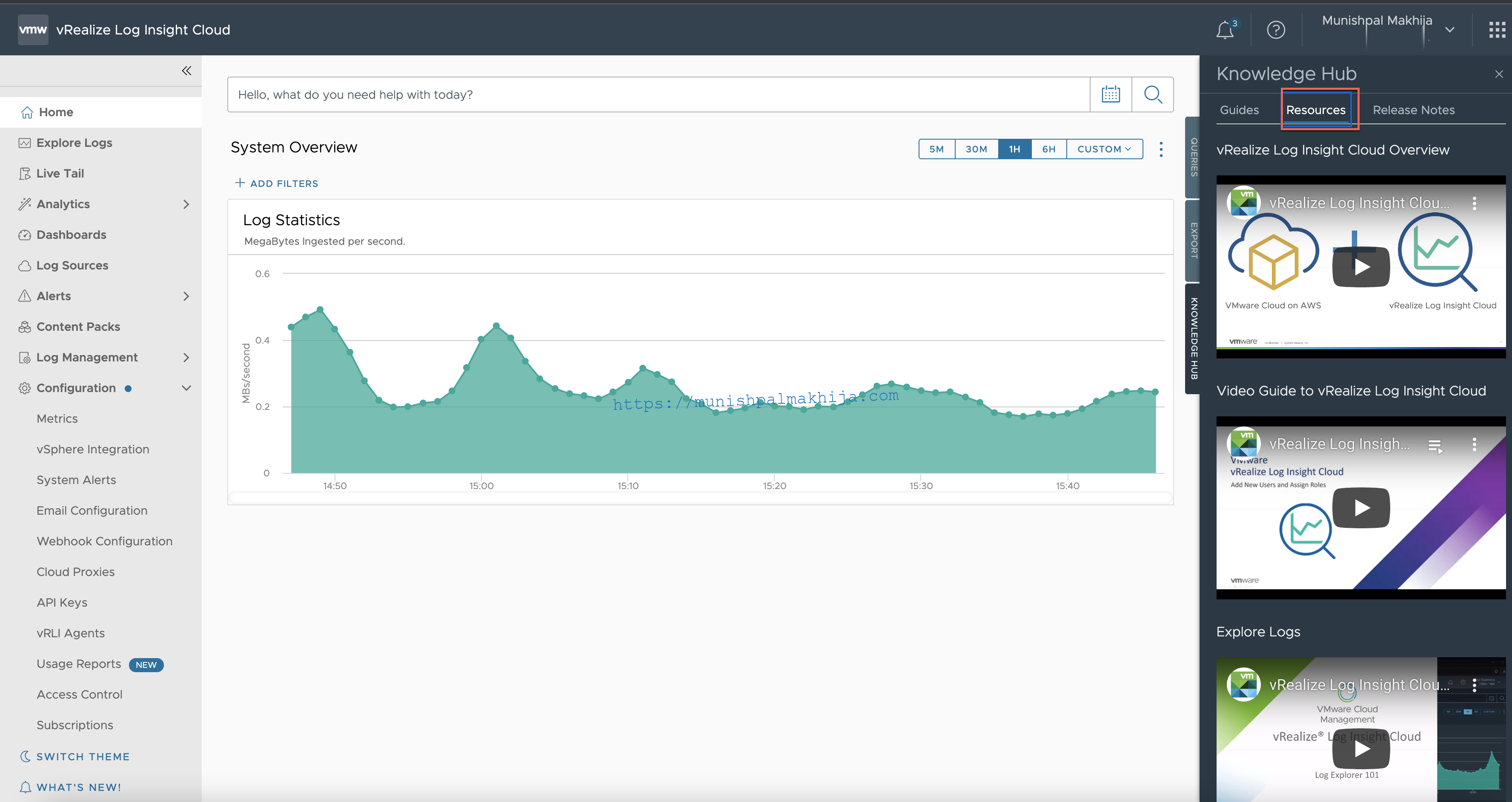This screenshot has height=802, width=1512.
Task: Select the 1H time range
Action: click(1014, 149)
